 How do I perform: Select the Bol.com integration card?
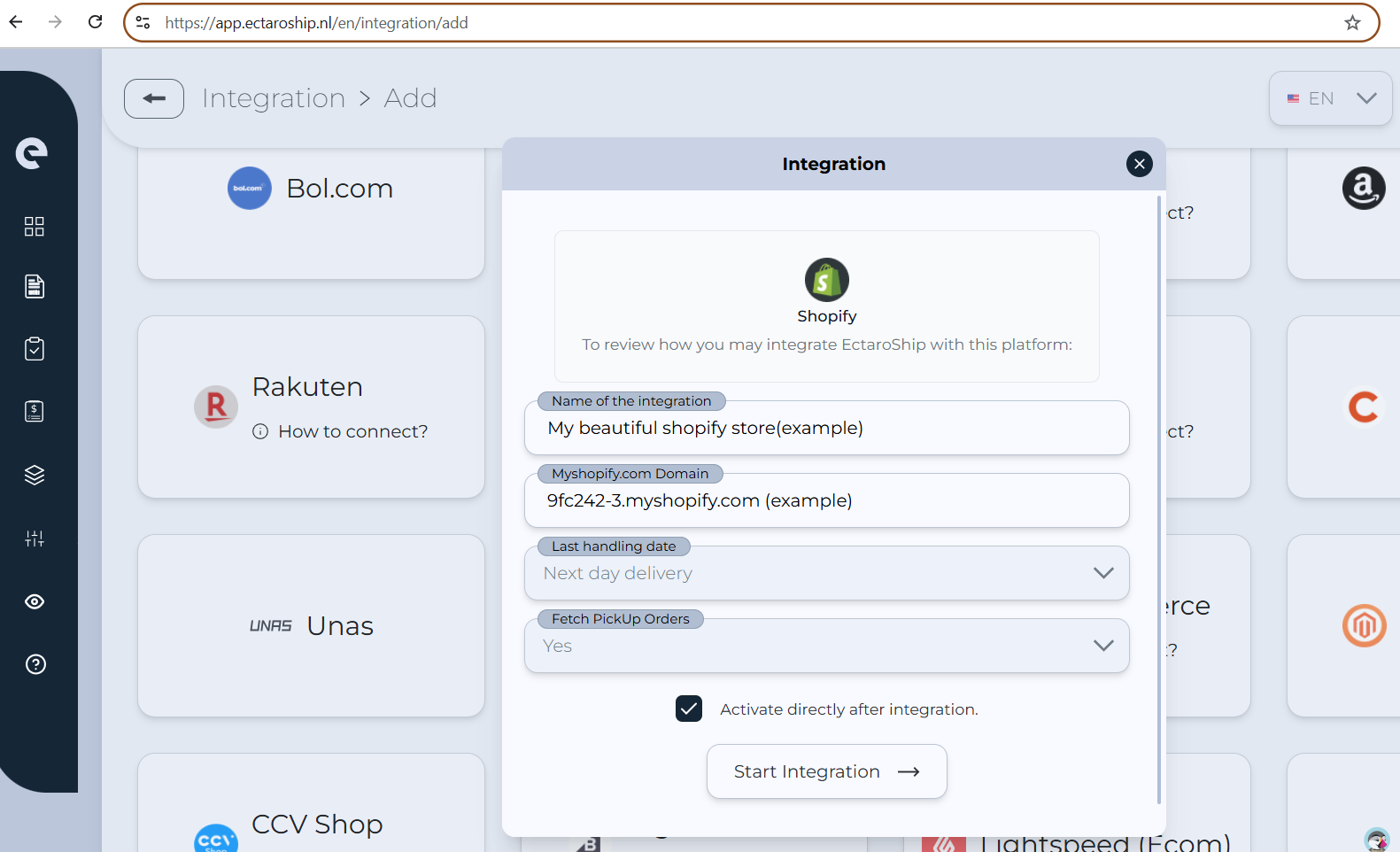[x=311, y=213]
